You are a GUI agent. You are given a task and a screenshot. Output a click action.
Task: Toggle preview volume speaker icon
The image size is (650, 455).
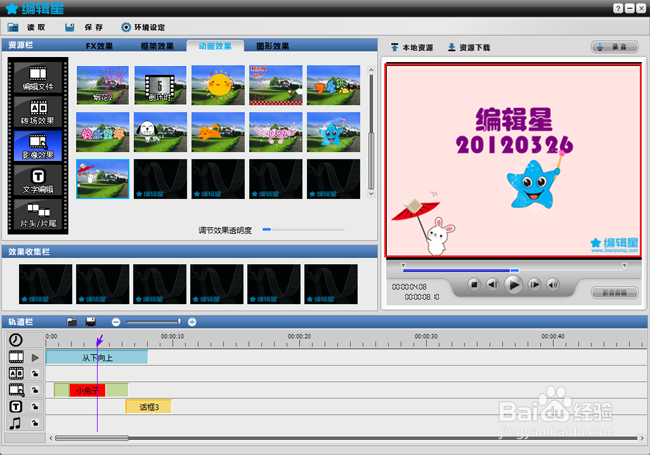[x=553, y=284]
